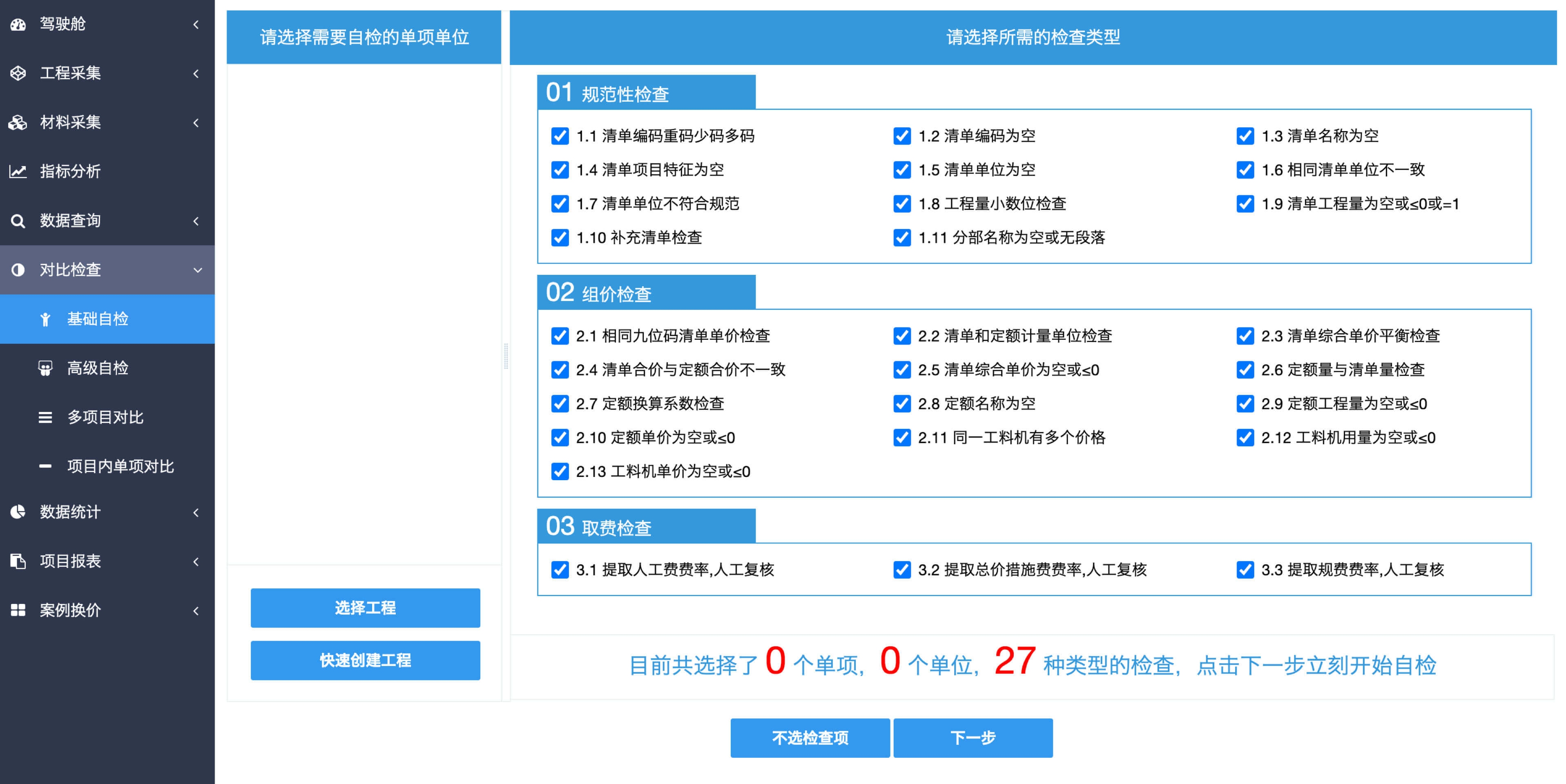Open 指标分析 analysis chart icon

[x=18, y=172]
